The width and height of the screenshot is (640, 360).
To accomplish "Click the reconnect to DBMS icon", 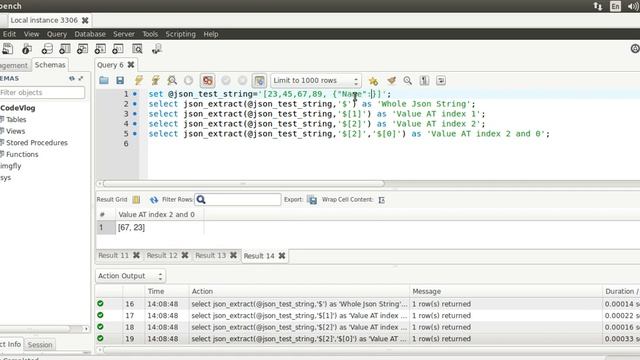I will (x=156, y=49).
